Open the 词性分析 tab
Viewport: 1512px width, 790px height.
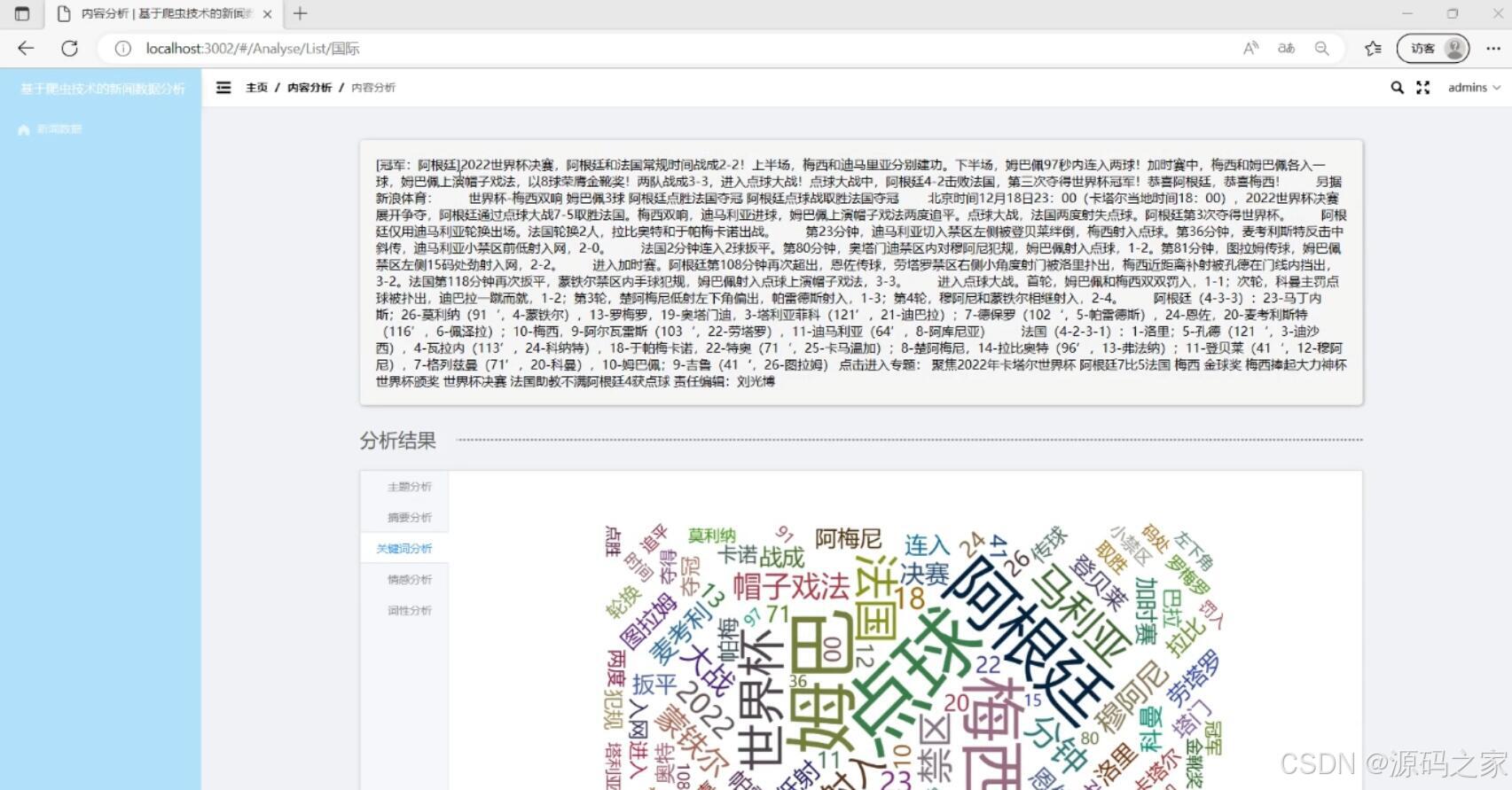[409, 611]
